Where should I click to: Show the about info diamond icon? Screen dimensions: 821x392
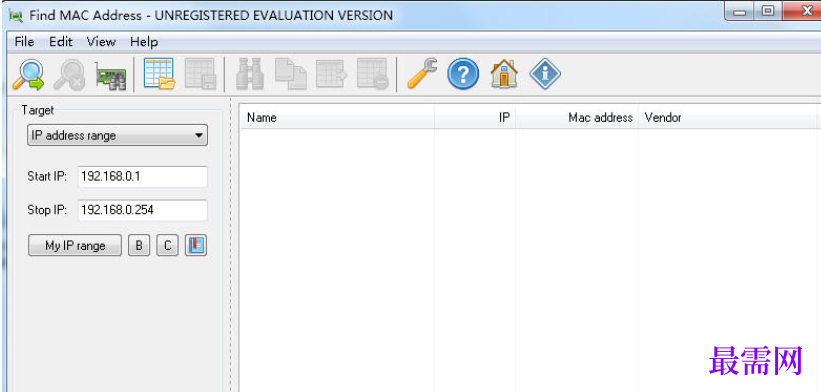click(x=545, y=74)
